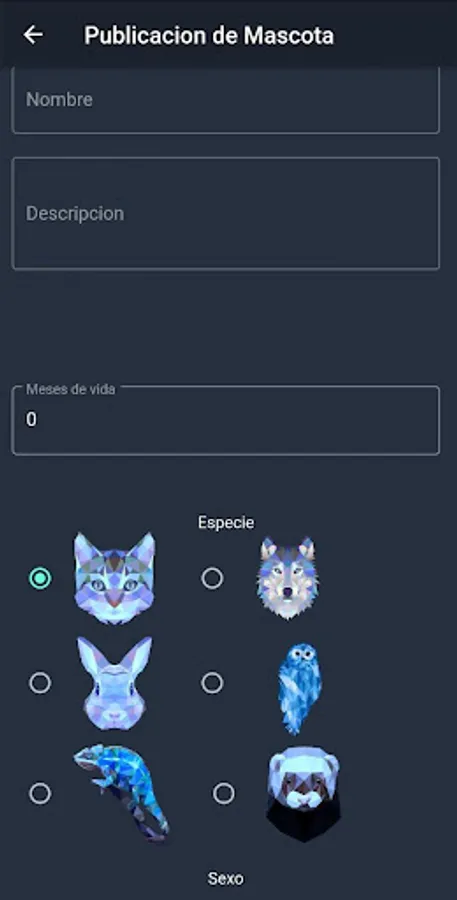Select the chameleon species radio button
The height and width of the screenshot is (900, 457).
[x=40, y=794]
